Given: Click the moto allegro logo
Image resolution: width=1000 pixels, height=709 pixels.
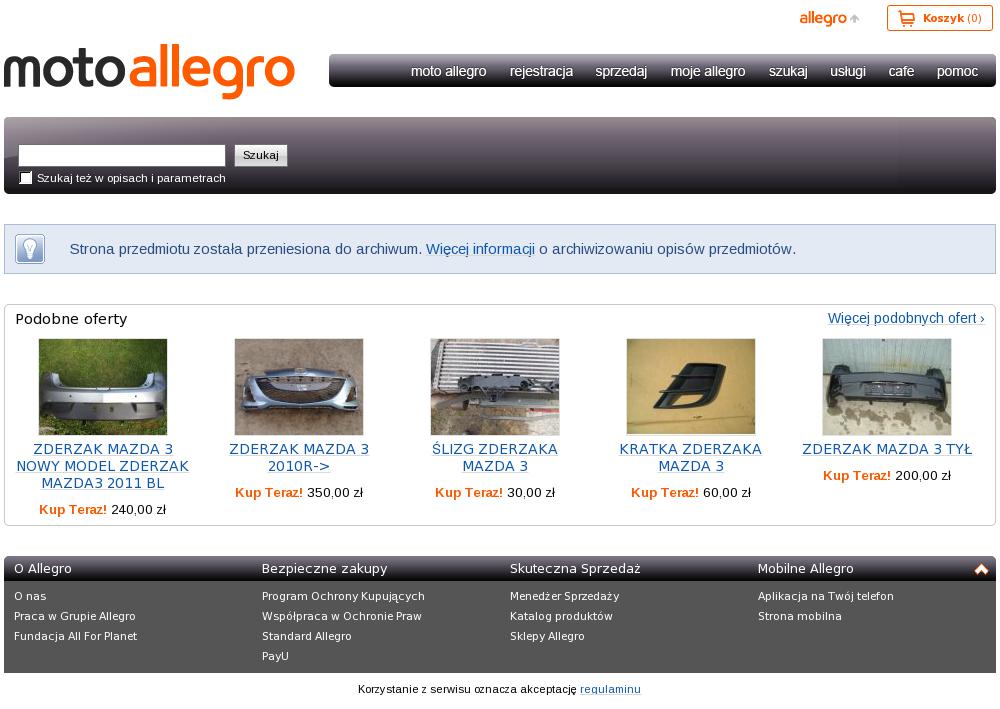Looking at the screenshot, I should (x=150, y=71).
